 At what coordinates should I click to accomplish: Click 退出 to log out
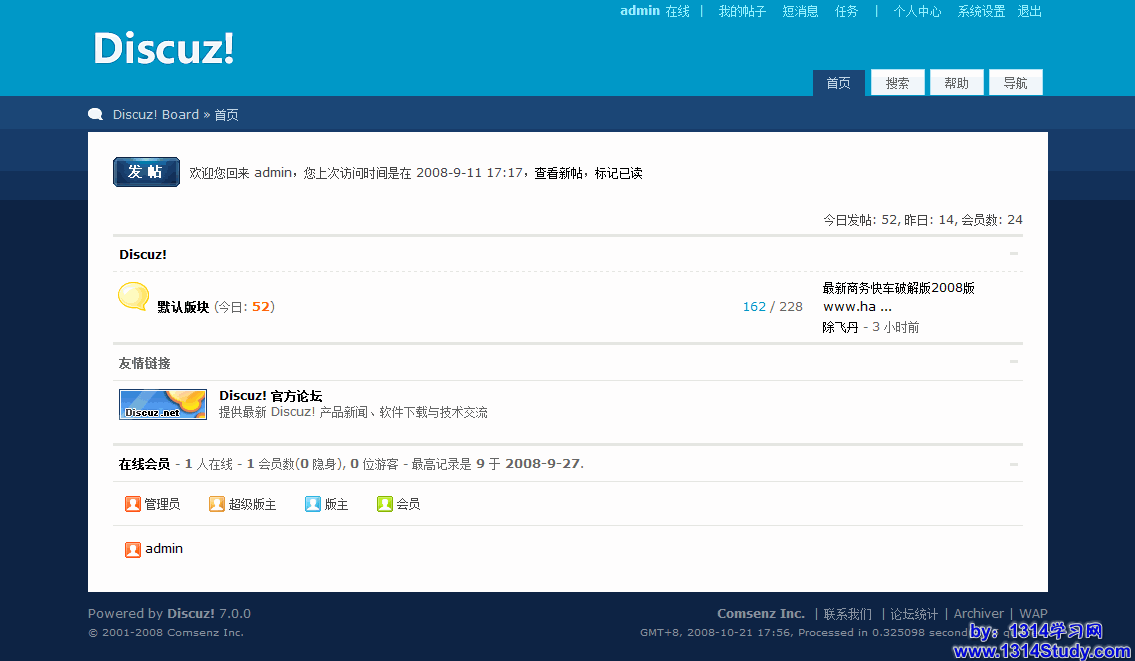click(x=1030, y=11)
